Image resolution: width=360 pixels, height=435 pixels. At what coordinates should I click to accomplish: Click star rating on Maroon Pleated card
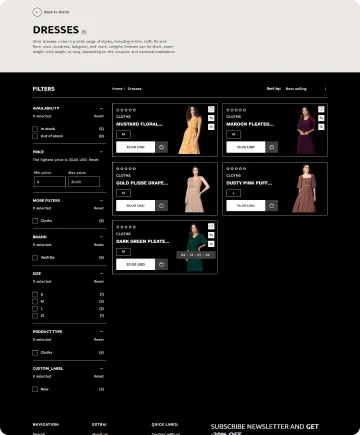(236, 110)
